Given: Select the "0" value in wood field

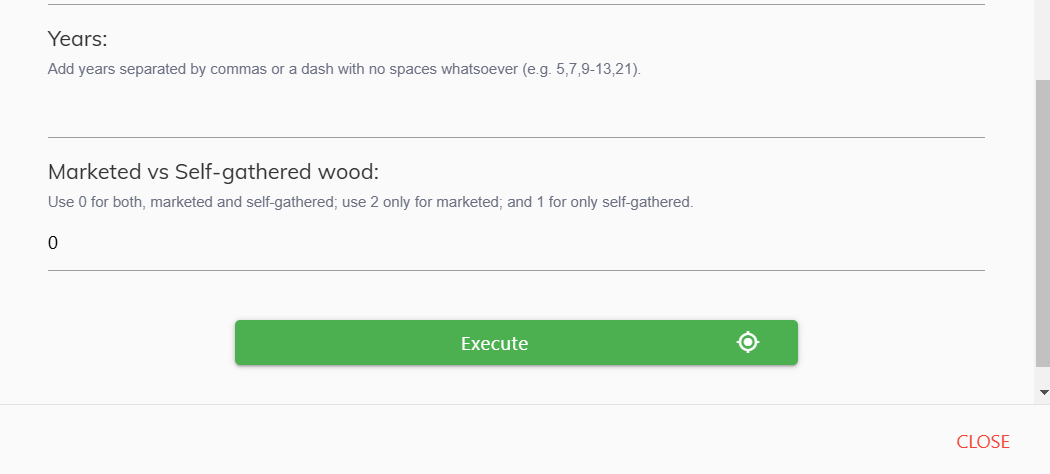Looking at the screenshot, I should pyautogui.click(x=53, y=243).
